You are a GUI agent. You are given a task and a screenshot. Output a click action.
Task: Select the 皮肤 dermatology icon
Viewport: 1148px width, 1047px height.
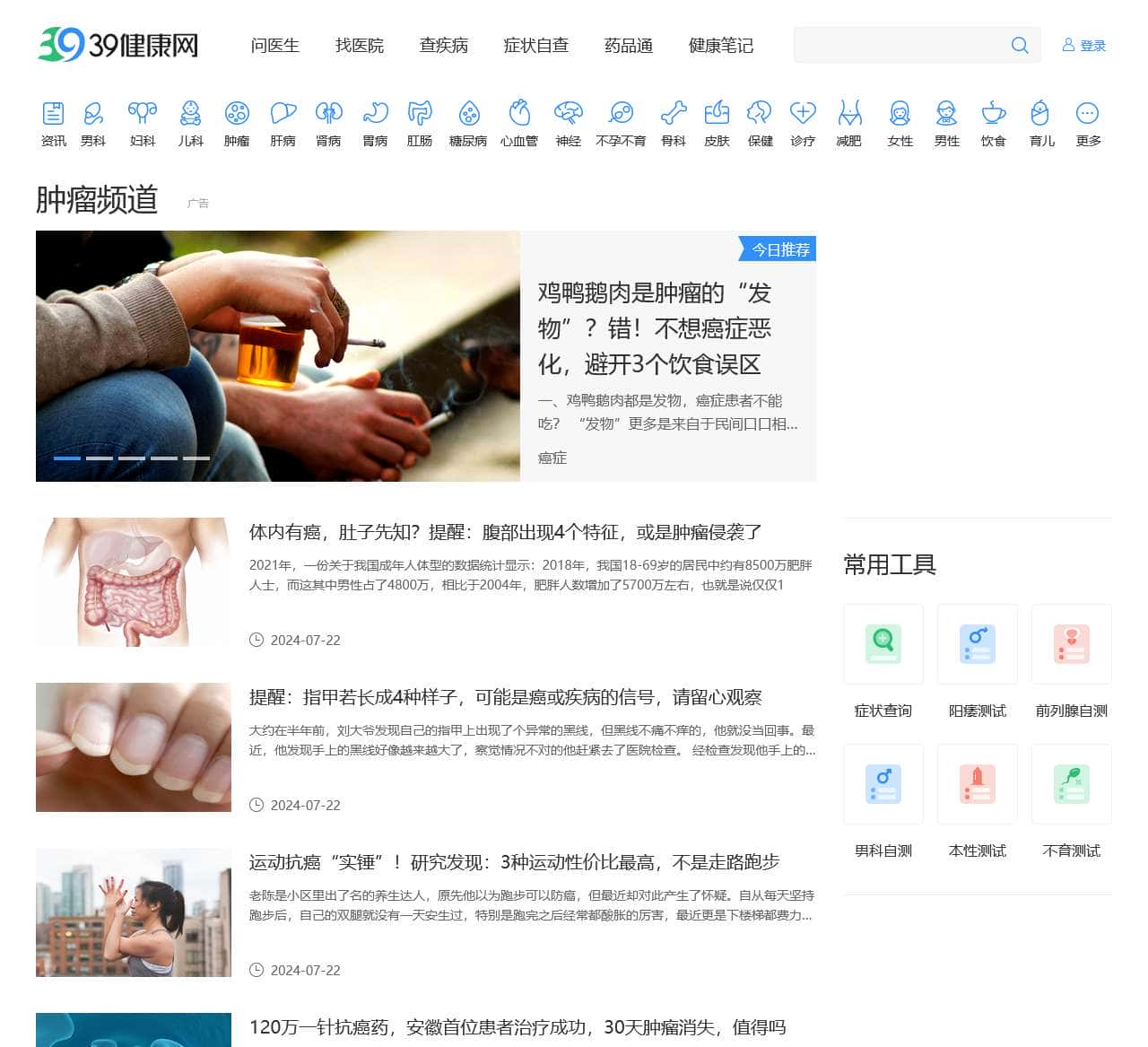717,113
